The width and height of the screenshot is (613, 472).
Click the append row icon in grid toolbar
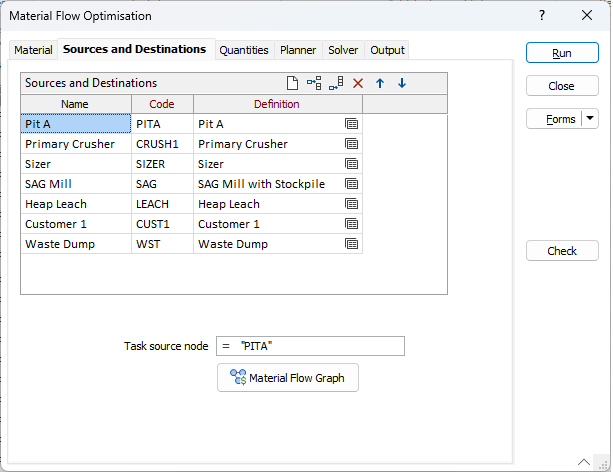click(336, 84)
